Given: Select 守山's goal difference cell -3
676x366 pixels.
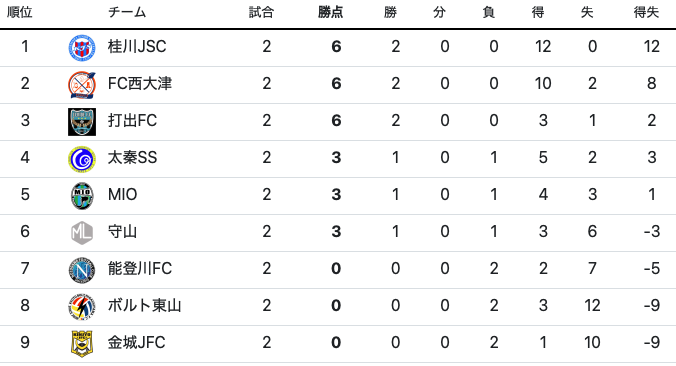Looking at the screenshot, I should (x=651, y=231).
